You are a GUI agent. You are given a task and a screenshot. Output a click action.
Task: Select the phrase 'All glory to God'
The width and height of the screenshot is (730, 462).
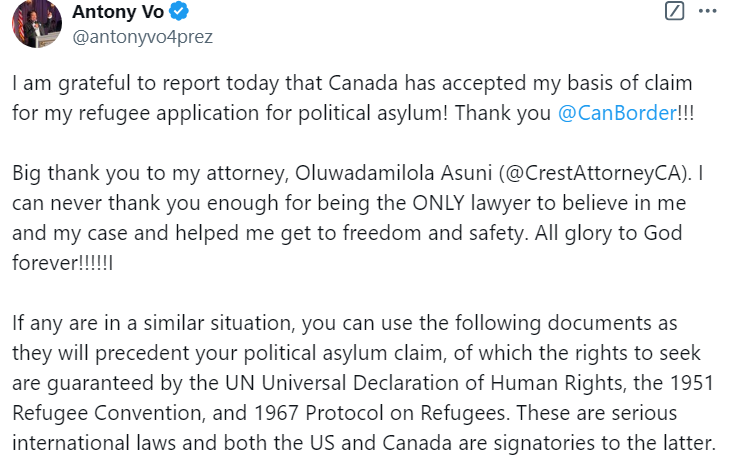pos(608,233)
